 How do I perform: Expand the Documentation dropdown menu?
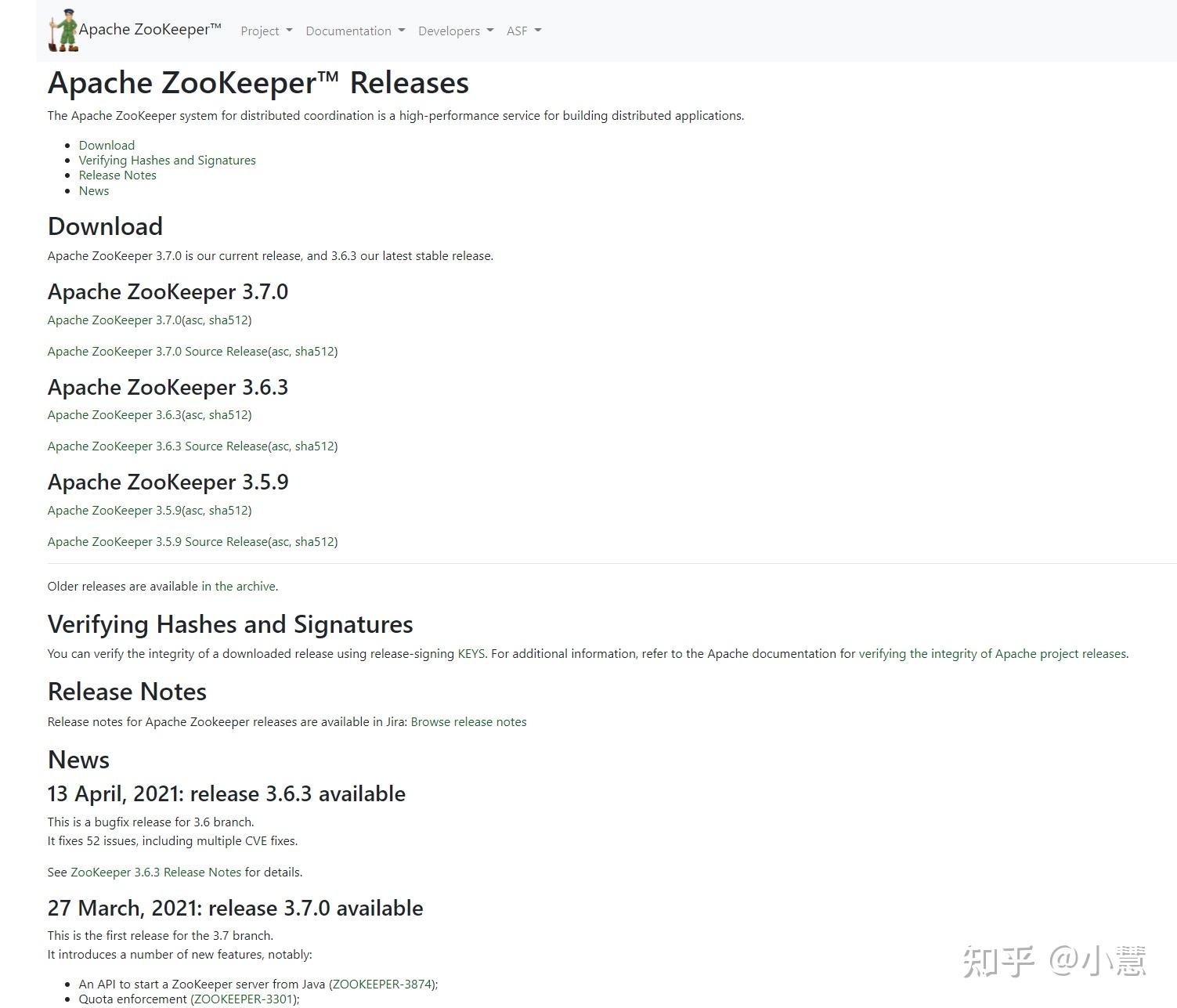[356, 31]
